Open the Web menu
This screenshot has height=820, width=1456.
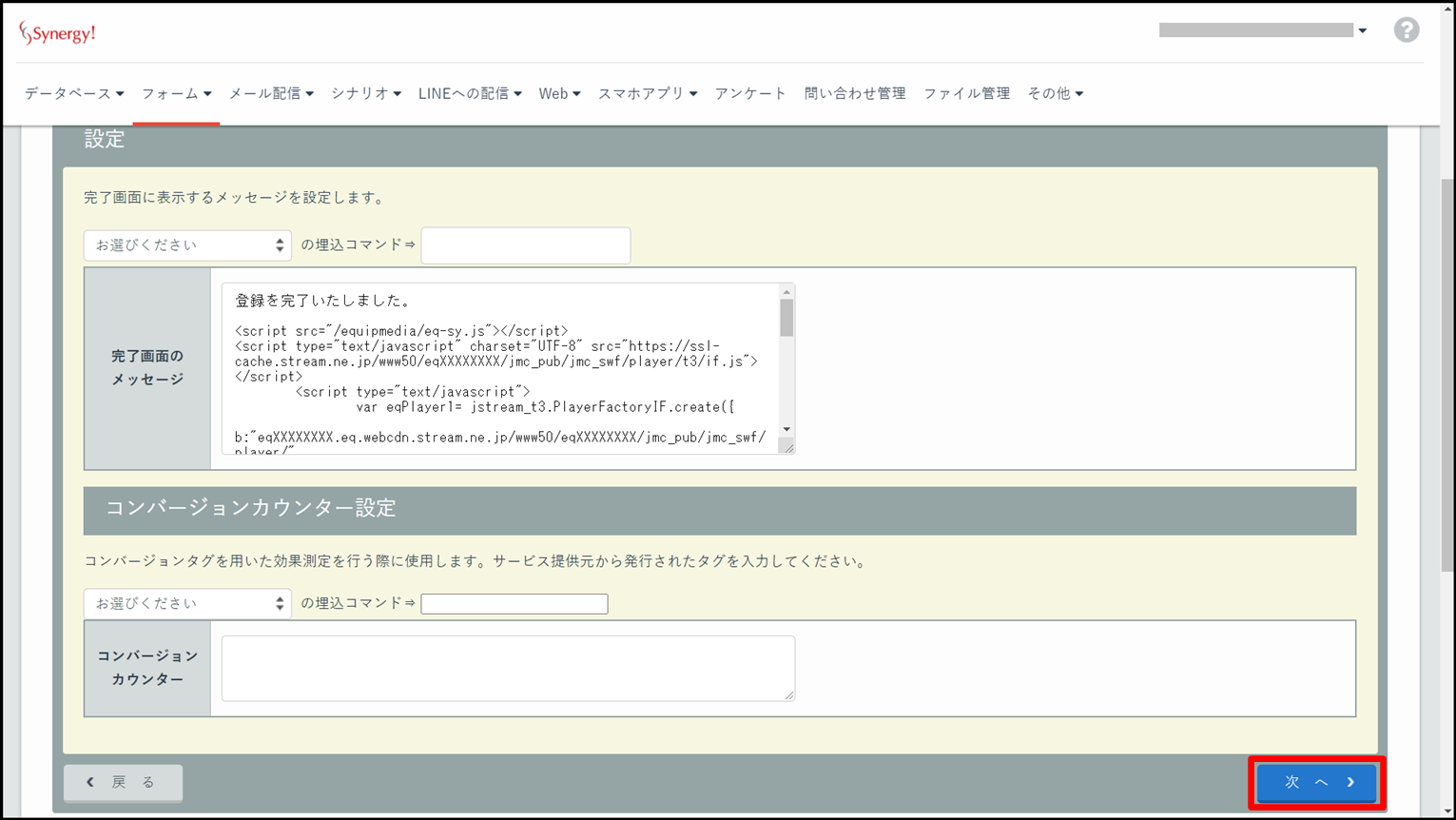click(559, 93)
